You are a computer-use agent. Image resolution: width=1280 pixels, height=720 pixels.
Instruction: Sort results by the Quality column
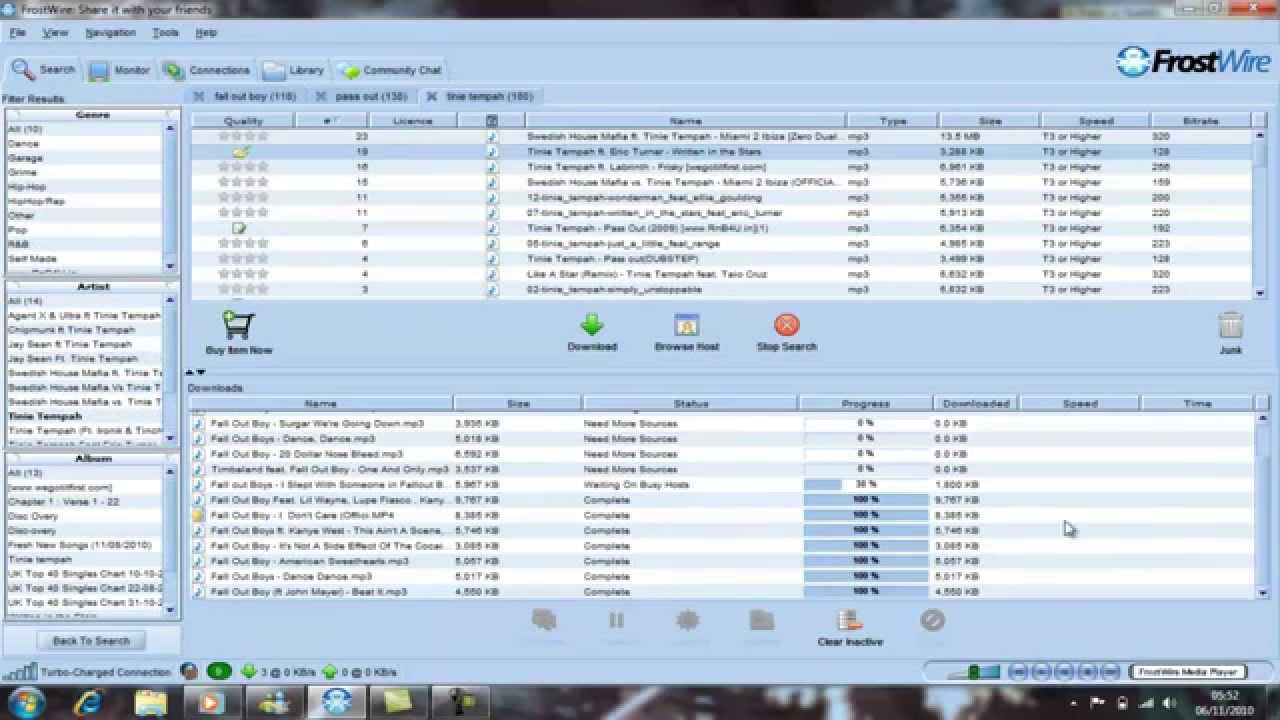click(244, 121)
